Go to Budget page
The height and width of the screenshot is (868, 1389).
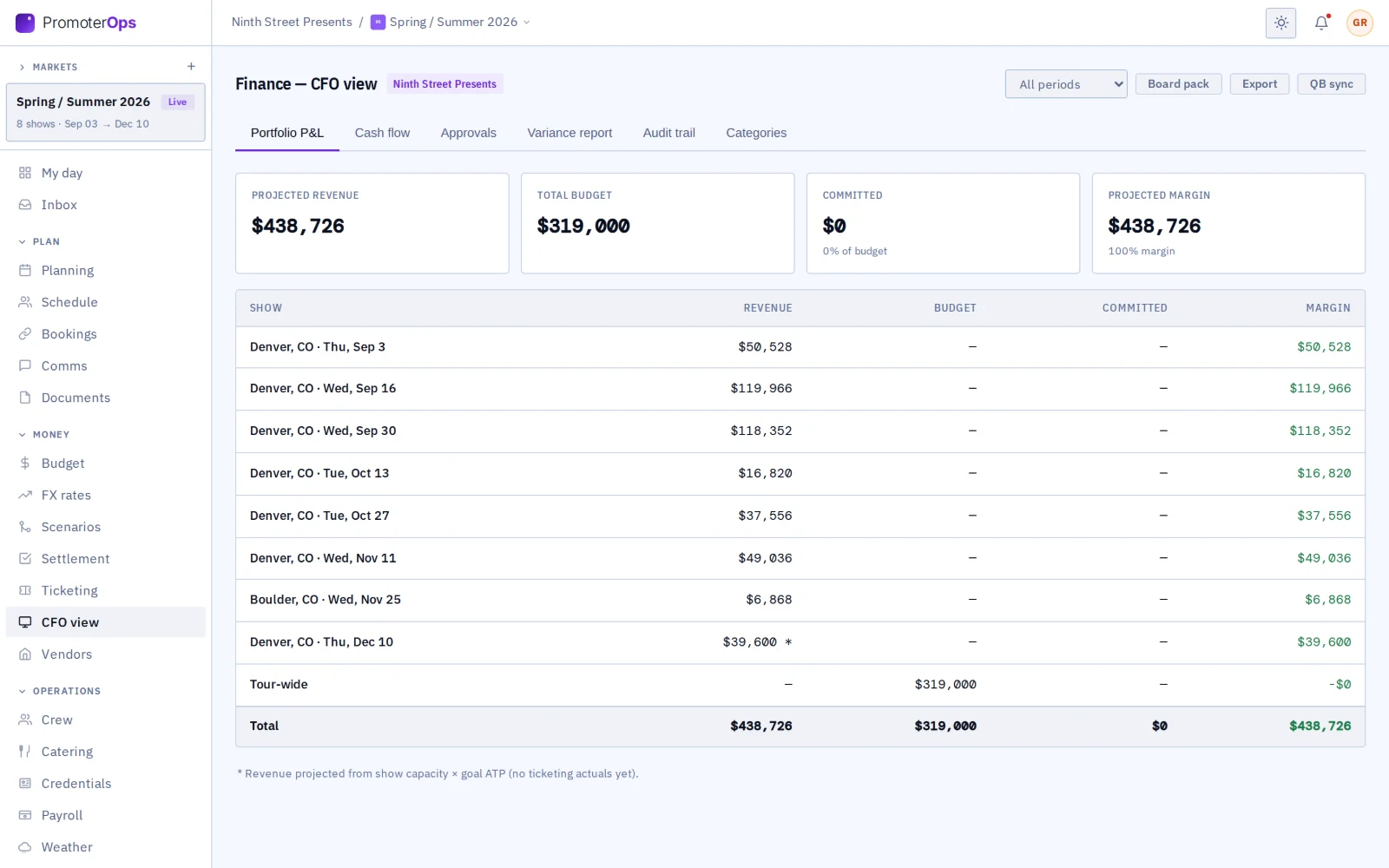tap(106, 464)
